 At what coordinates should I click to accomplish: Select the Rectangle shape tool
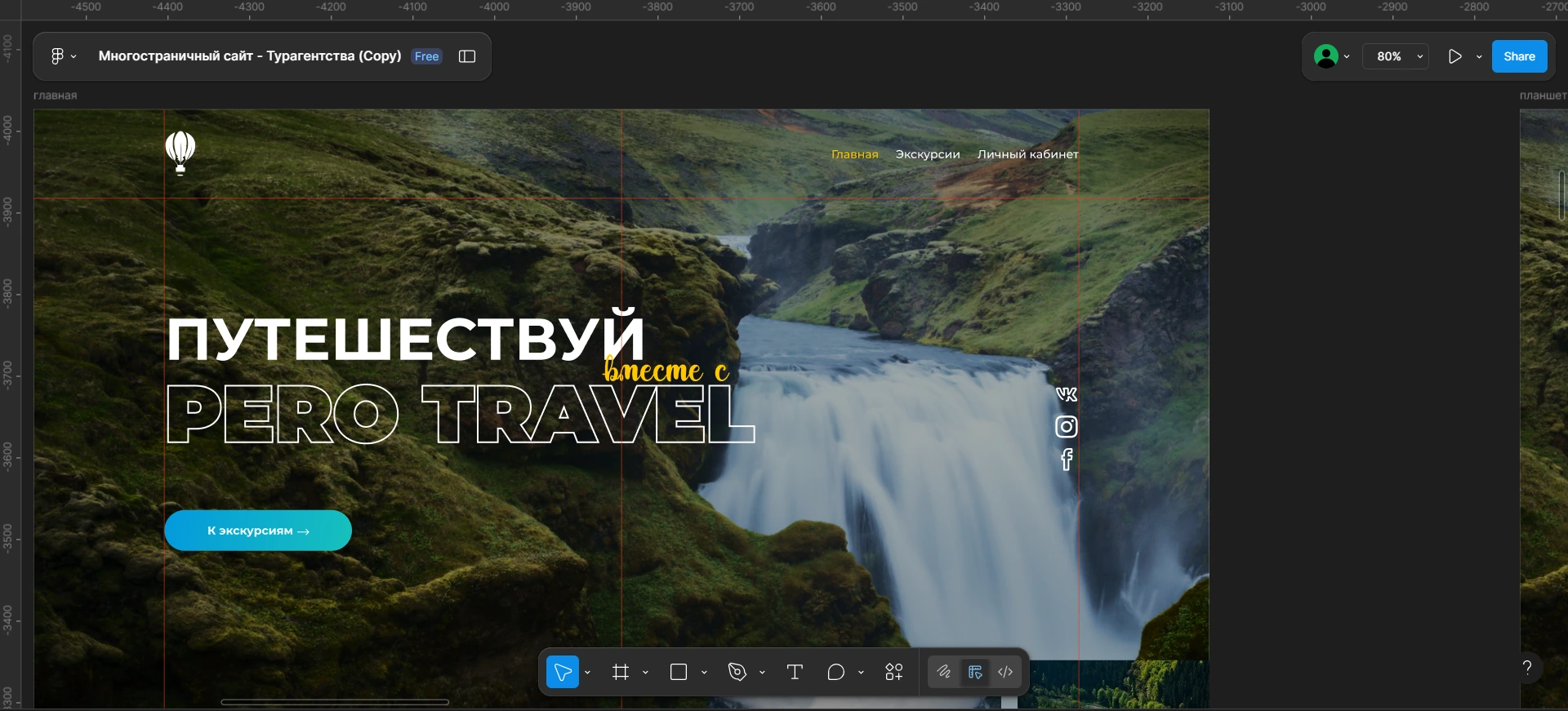(x=679, y=672)
